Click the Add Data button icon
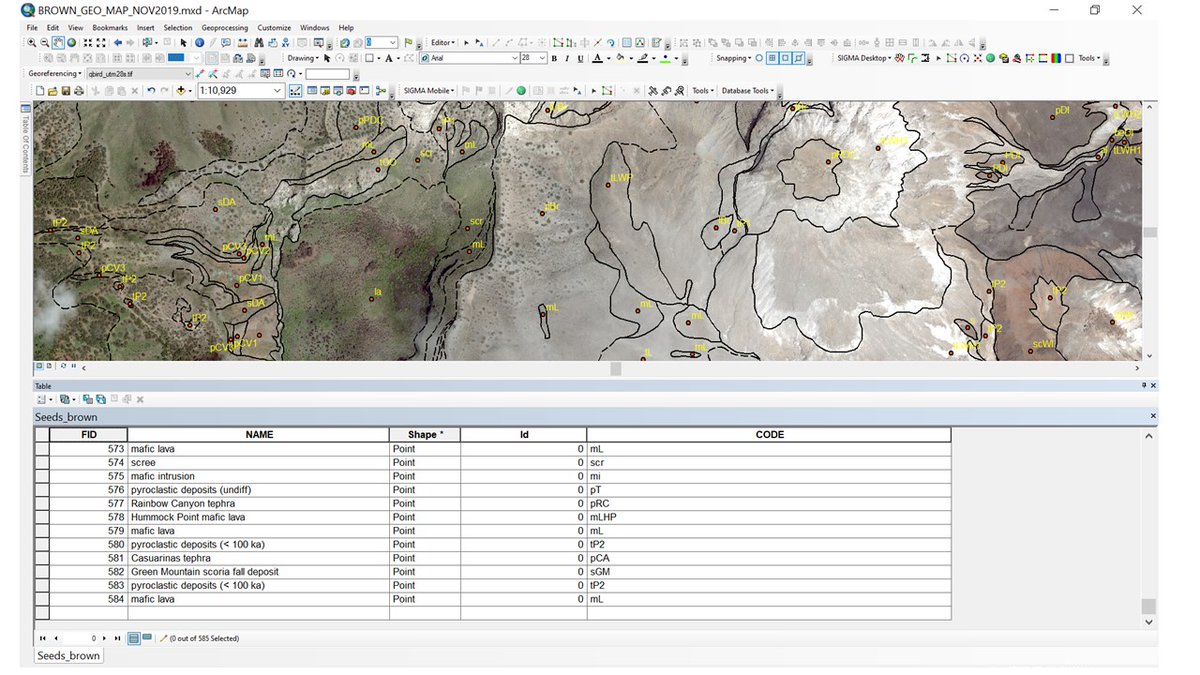 [181, 90]
